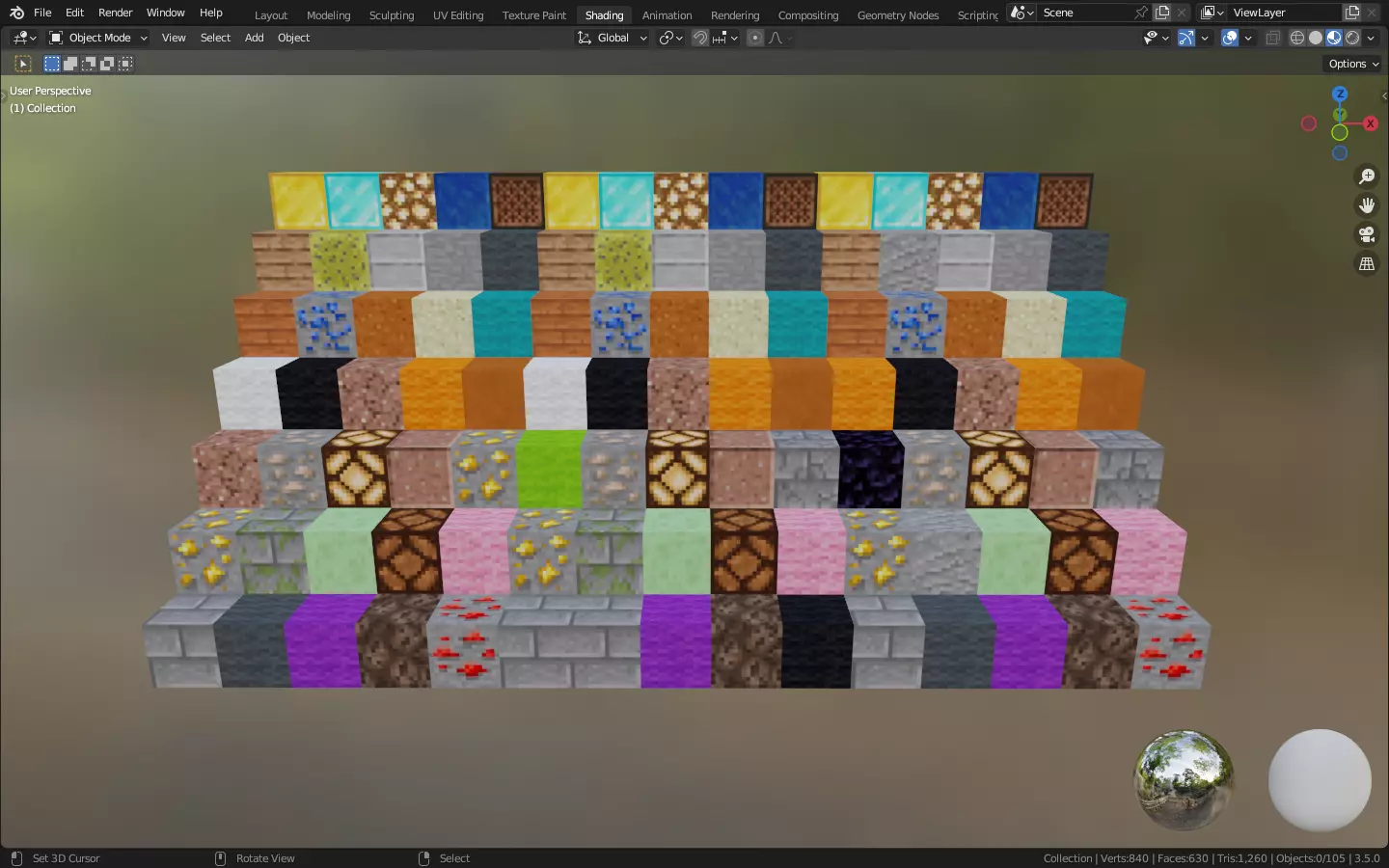Viewport: 1389px width, 868px height.
Task: Choose Set New Selection mode icon
Action: [x=52, y=64]
